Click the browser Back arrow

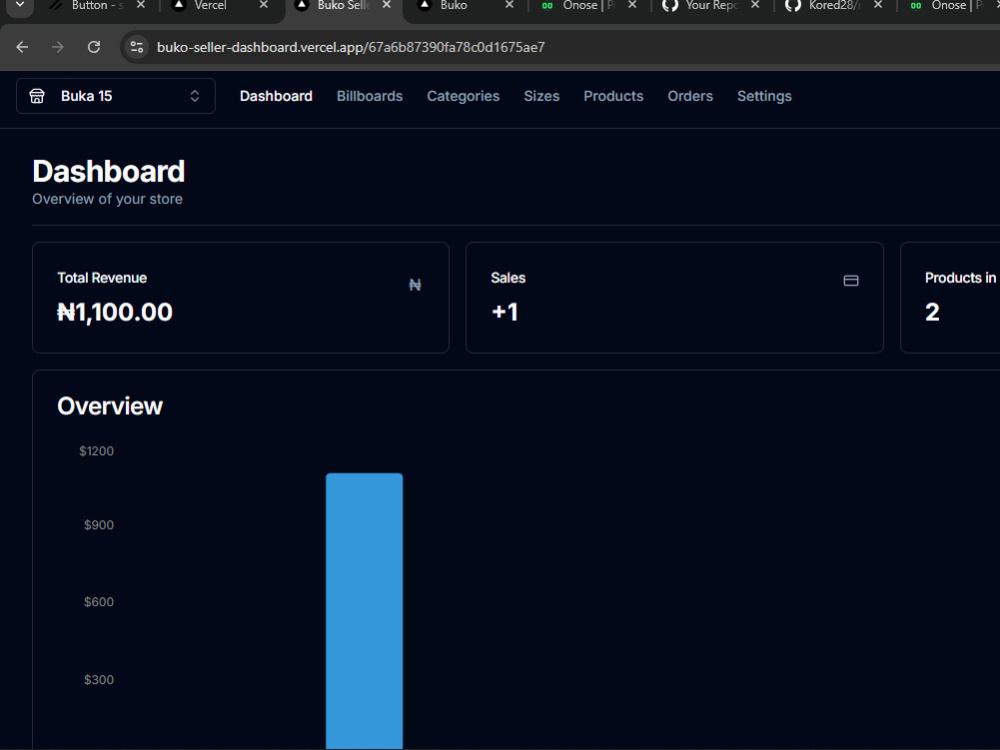pos(22,47)
